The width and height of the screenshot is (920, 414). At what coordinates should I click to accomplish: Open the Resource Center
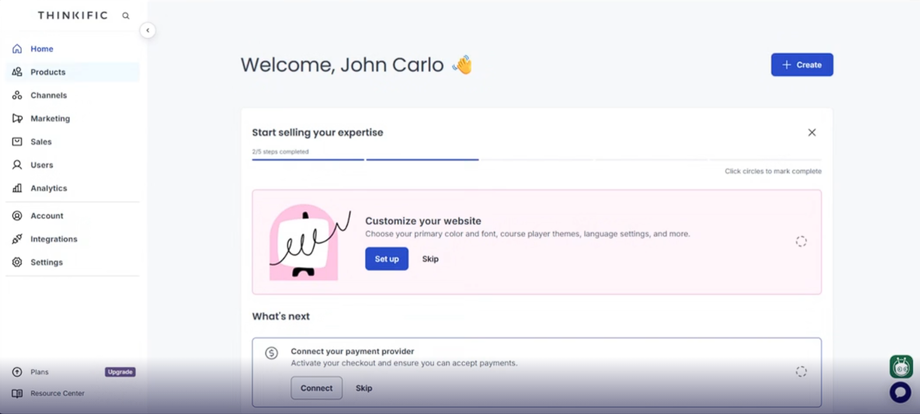[x=57, y=393]
